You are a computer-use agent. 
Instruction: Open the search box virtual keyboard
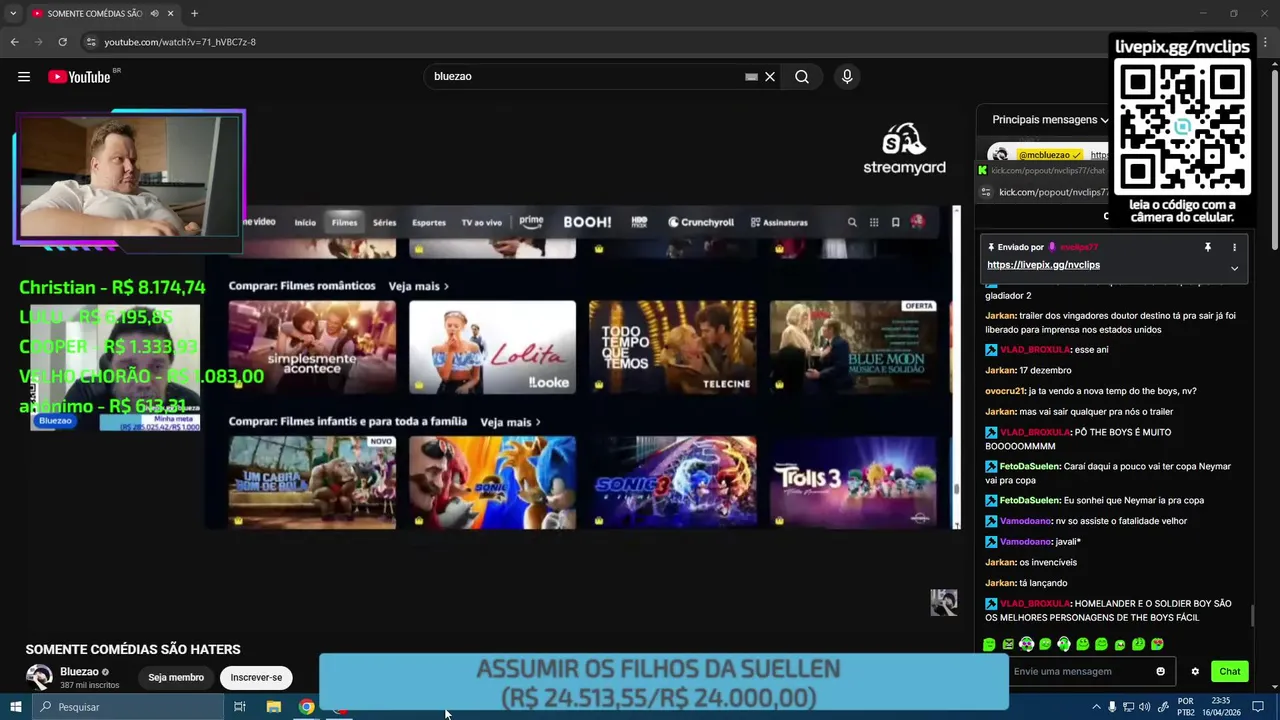click(751, 77)
